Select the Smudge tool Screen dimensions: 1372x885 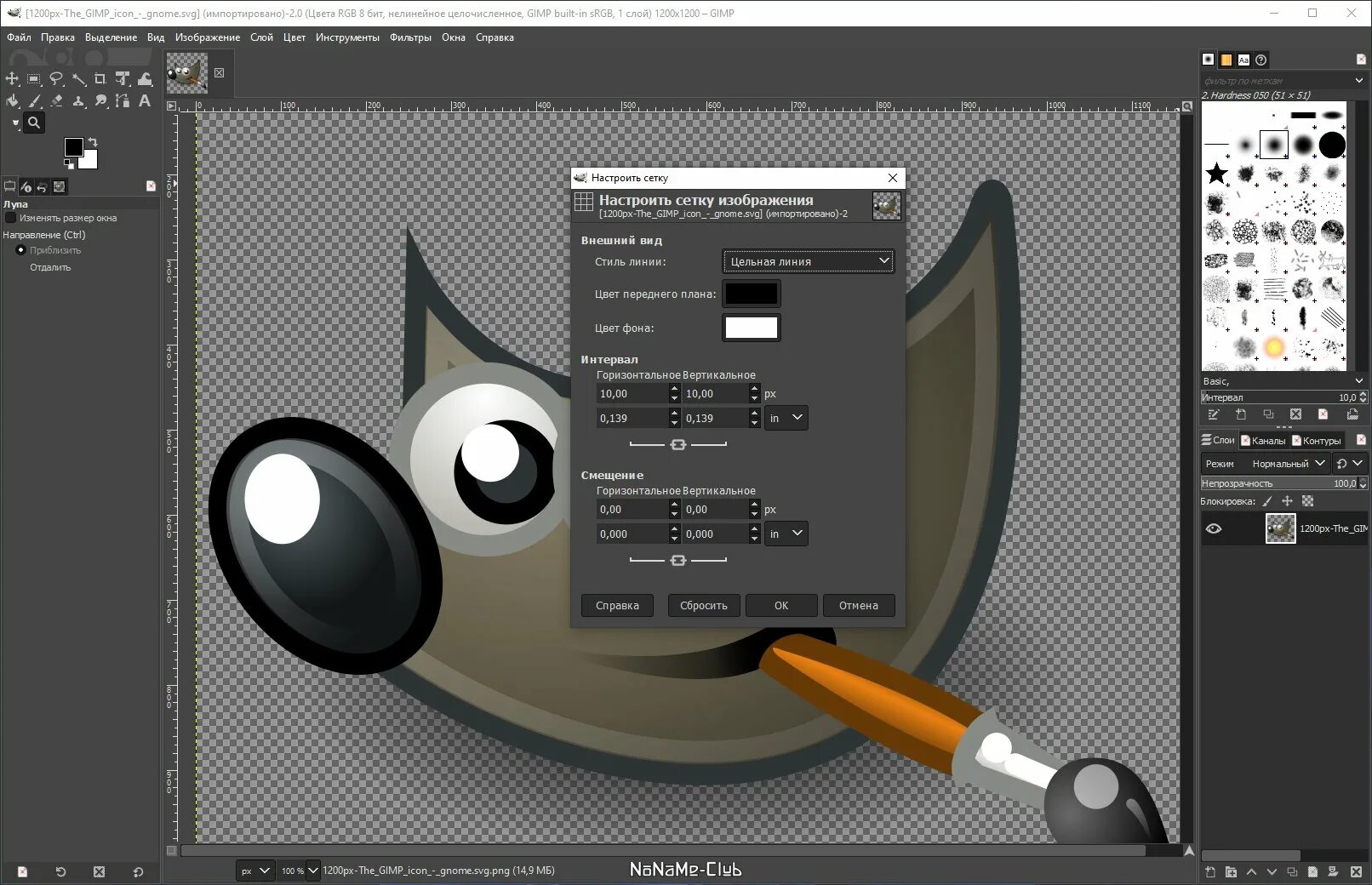tap(100, 101)
